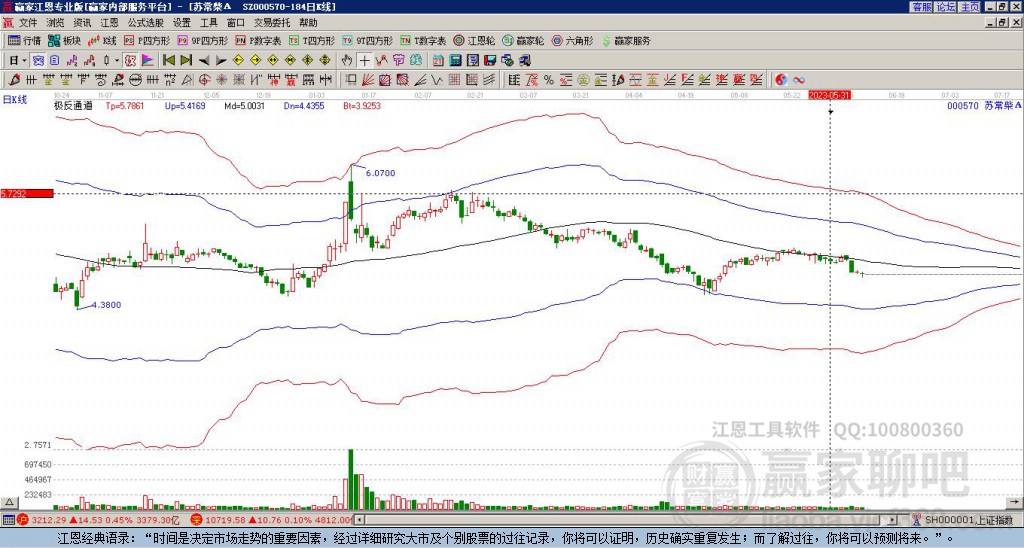
Task: Expand the candlestick style dropdown arrow
Action: pyautogui.click(x=117, y=61)
